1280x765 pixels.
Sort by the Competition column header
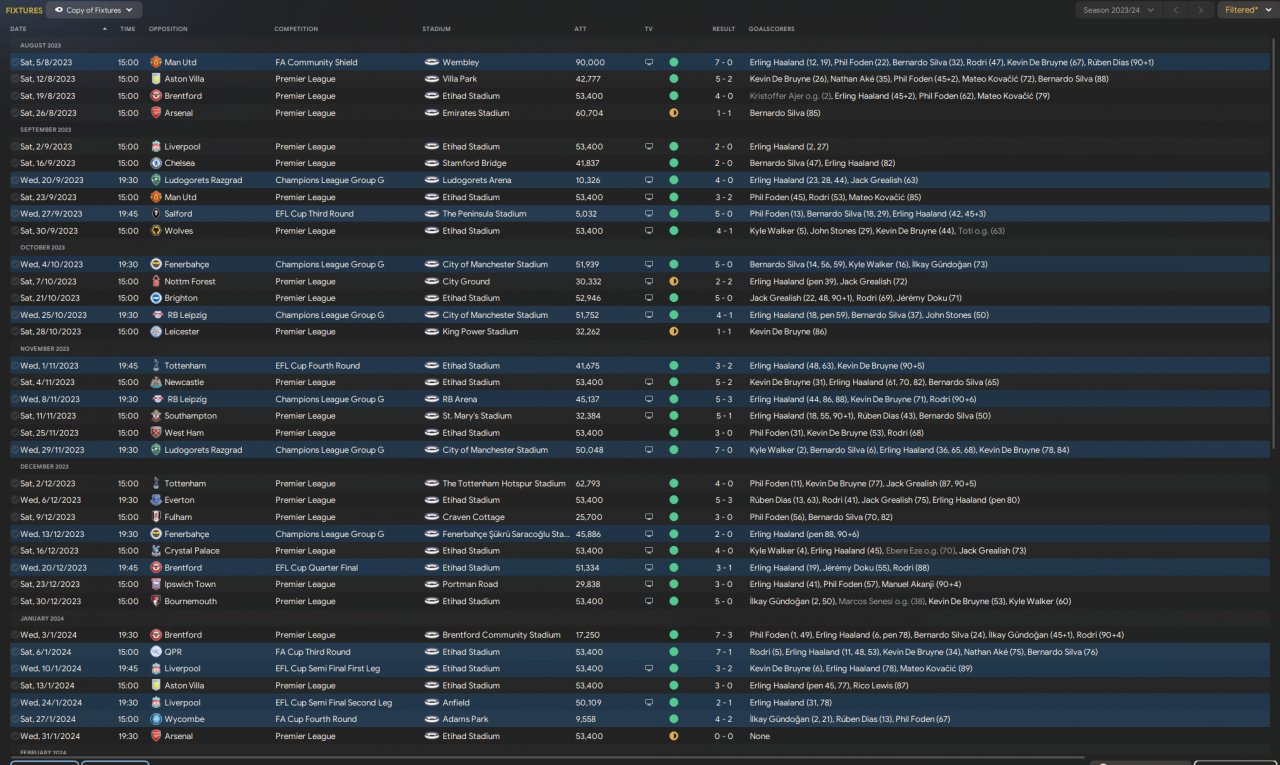pos(296,29)
